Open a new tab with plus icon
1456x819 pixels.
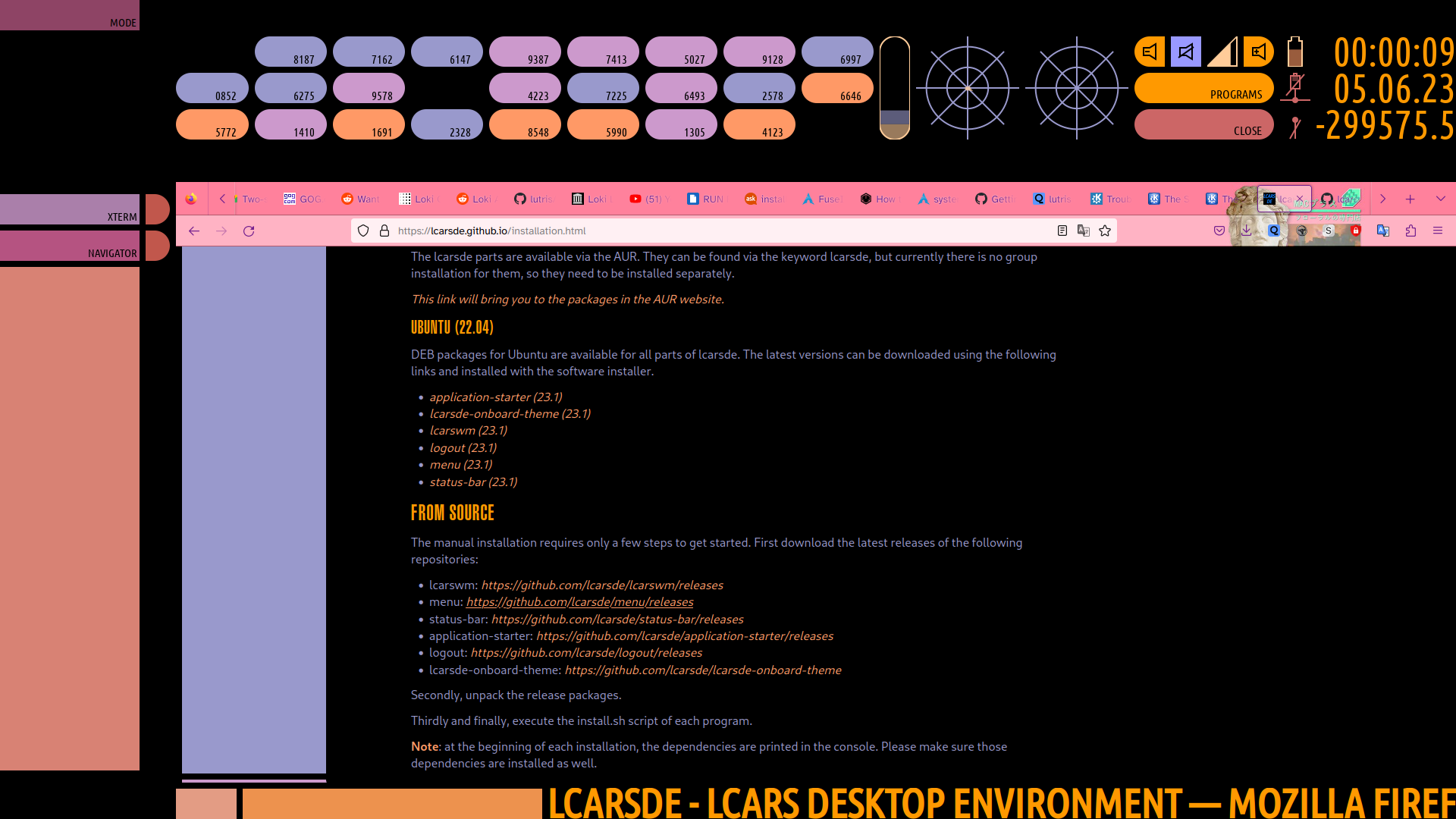coord(1410,199)
